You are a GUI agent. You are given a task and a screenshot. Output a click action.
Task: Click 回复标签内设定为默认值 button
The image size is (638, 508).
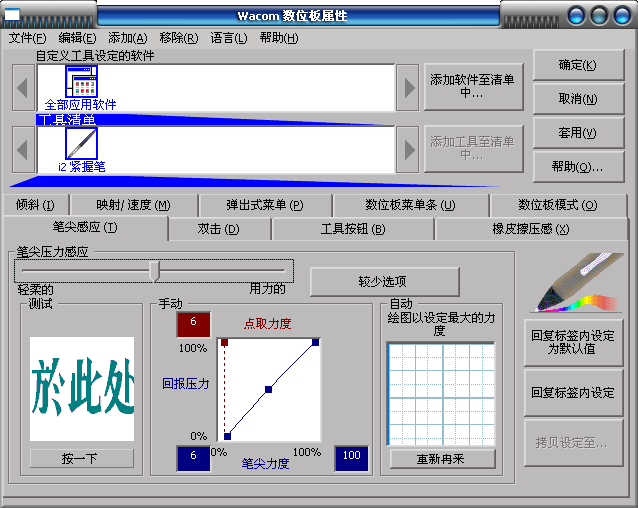click(573, 342)
